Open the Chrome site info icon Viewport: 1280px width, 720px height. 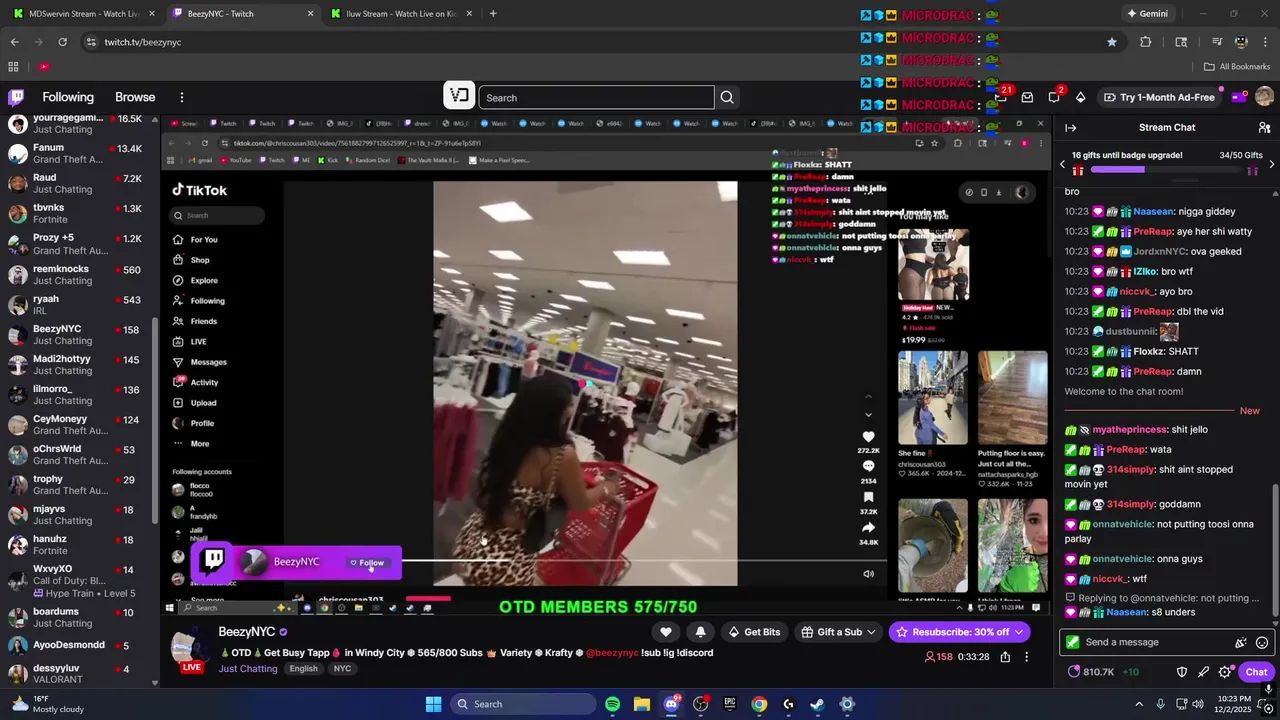click(x=91, y=42)
